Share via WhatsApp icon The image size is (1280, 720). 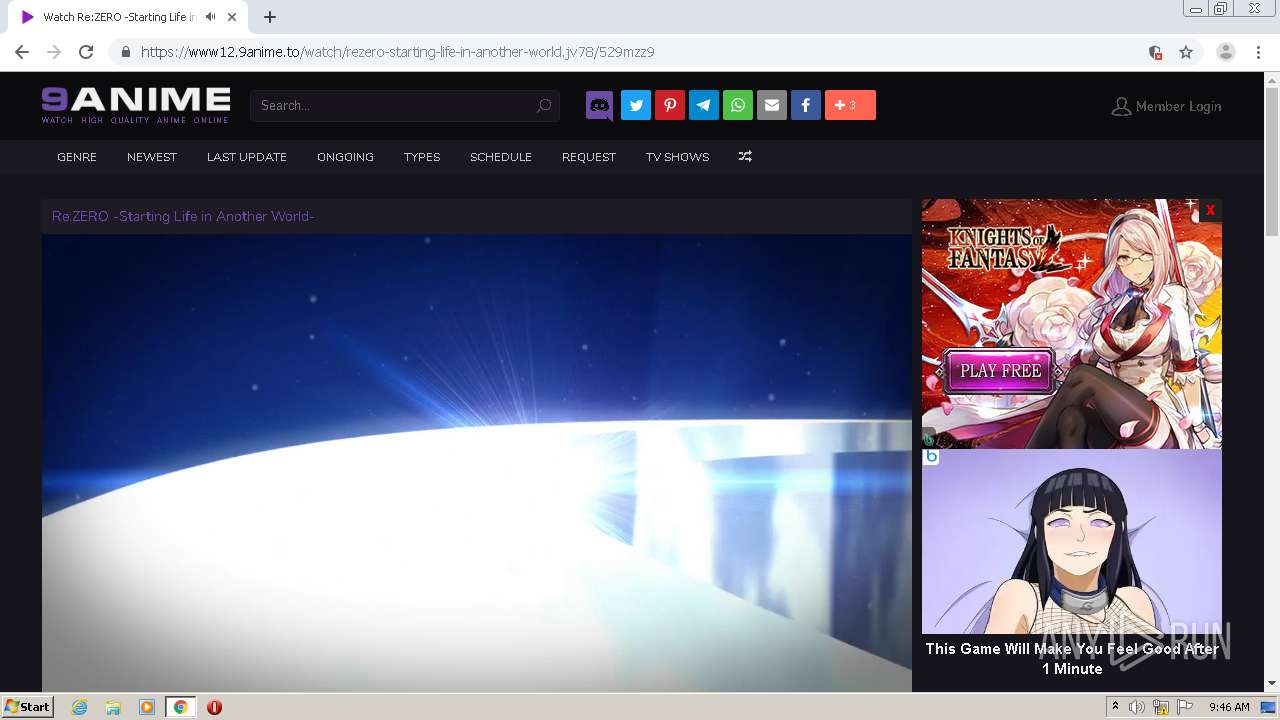tap(738, 105)
